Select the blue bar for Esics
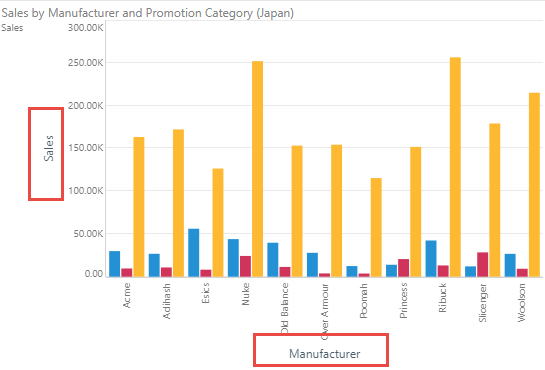545x370 pixels. tap(194, 253)
